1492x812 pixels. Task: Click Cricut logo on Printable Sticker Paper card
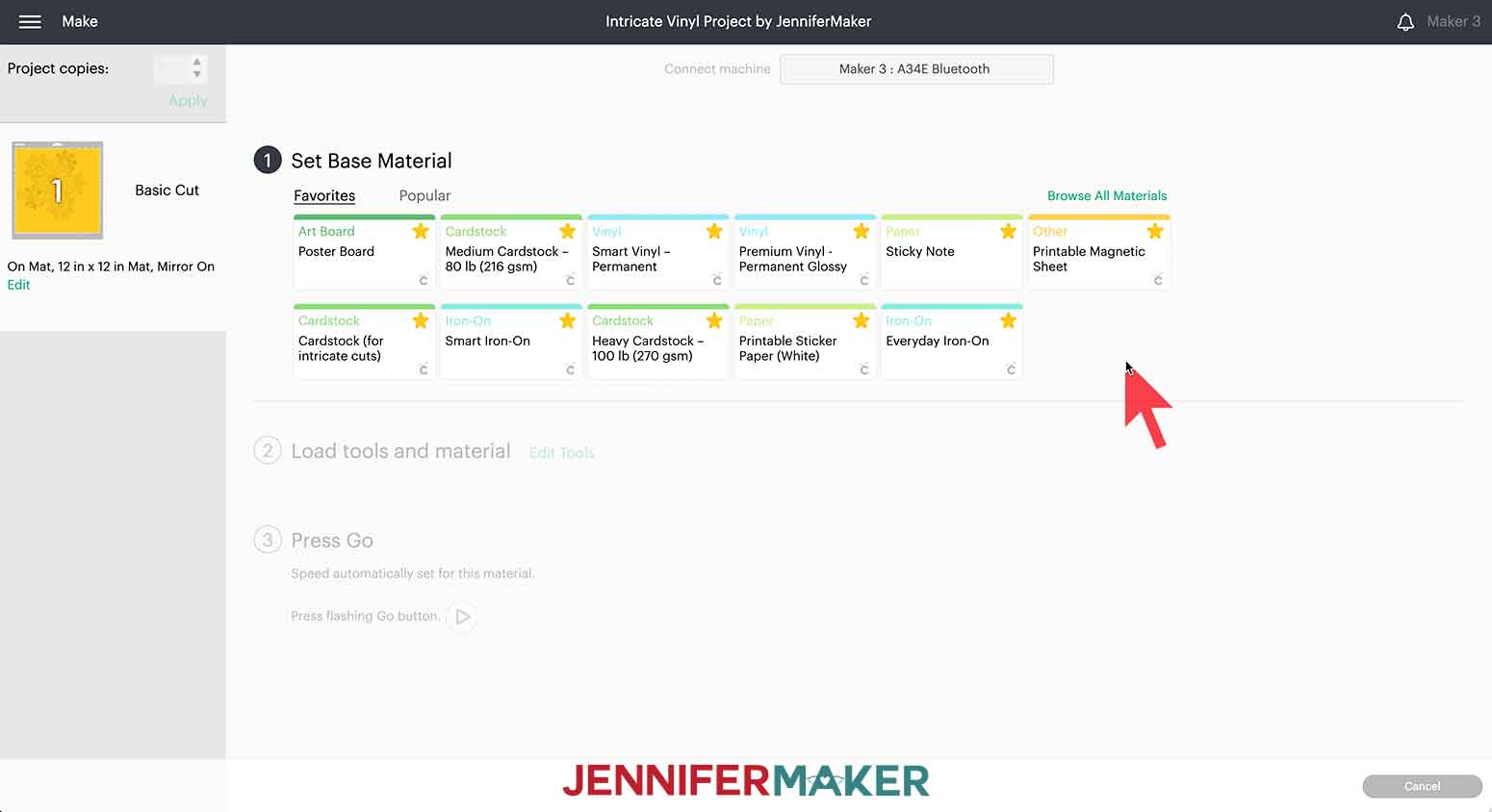coord(863,369)
